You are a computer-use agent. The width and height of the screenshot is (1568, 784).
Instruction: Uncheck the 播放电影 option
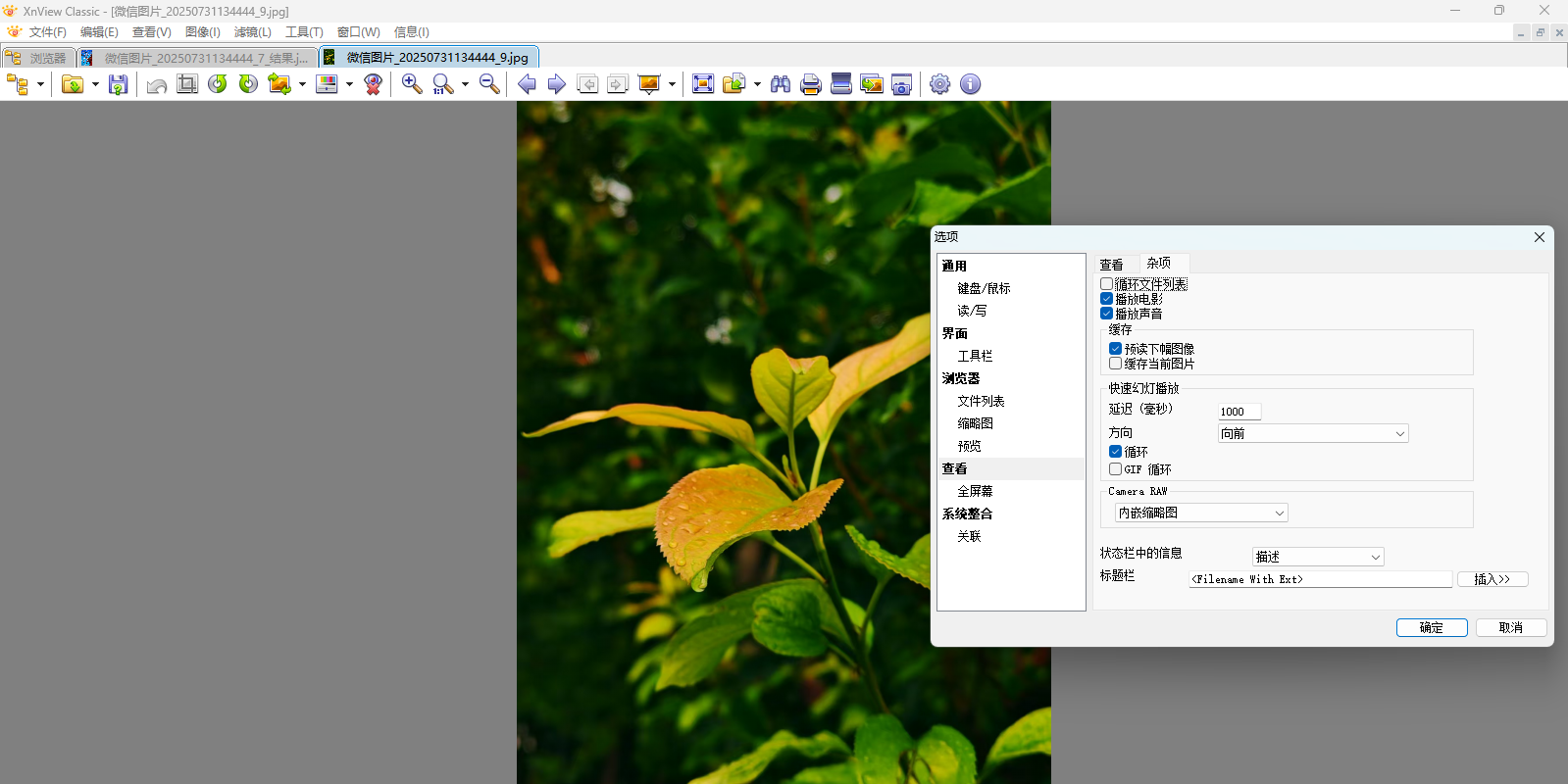click(x=1107, y=299)
